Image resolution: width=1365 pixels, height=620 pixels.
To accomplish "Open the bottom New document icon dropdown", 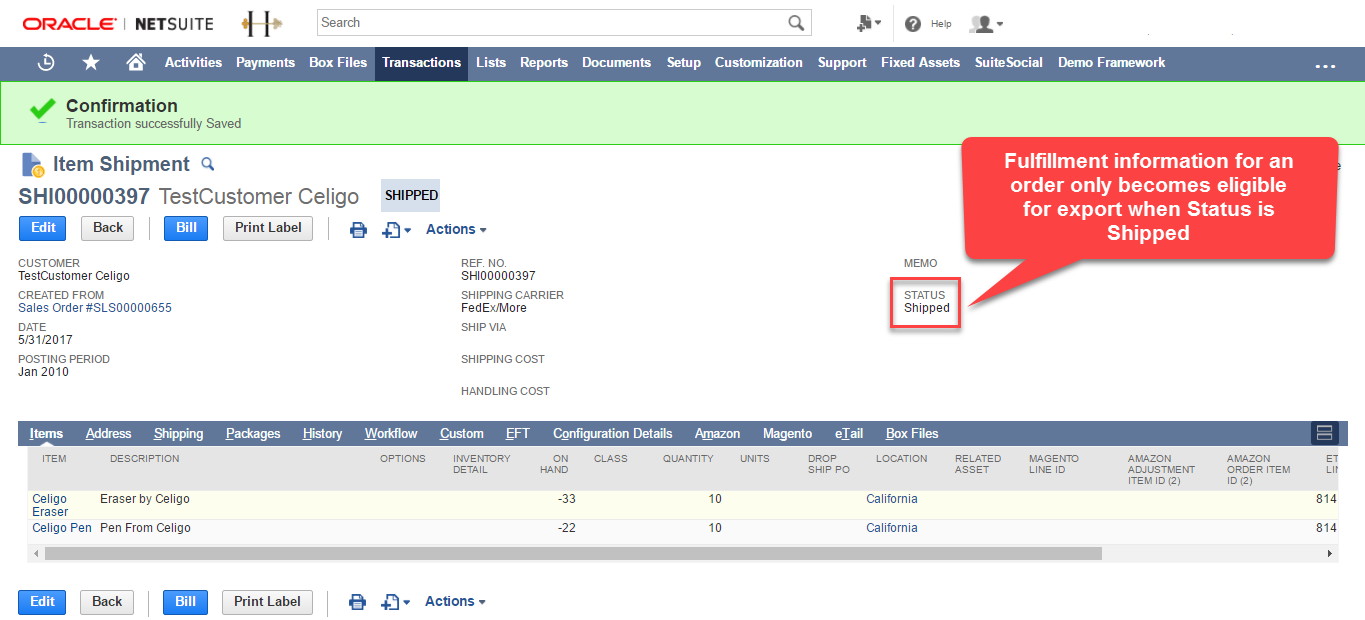I will point(396,602).
